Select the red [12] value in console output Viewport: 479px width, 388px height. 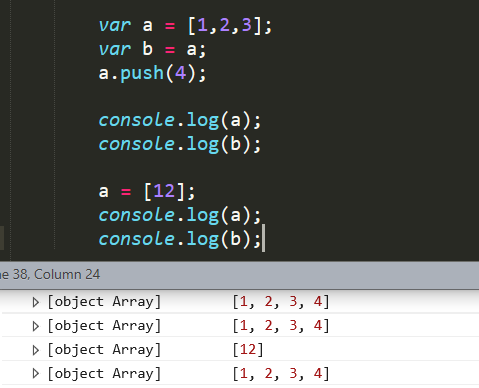[248, 350]
